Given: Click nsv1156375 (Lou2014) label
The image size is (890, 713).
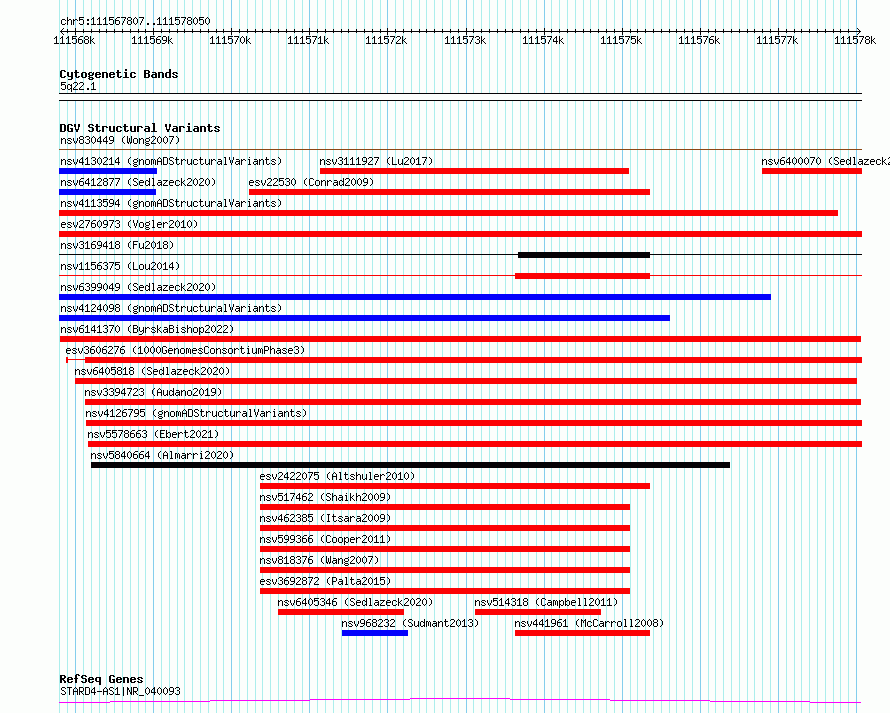Looking at the screenshot, I should pyautogui.click(x=120, y=266).
